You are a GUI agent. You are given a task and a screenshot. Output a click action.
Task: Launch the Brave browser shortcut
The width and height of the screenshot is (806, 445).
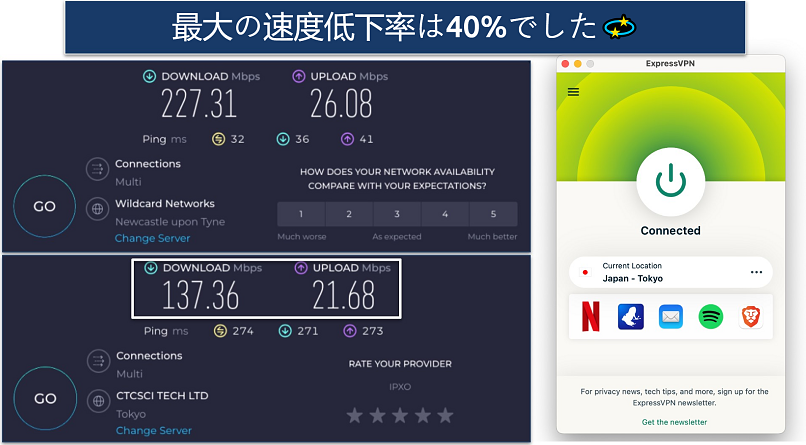tap(751, 317)
